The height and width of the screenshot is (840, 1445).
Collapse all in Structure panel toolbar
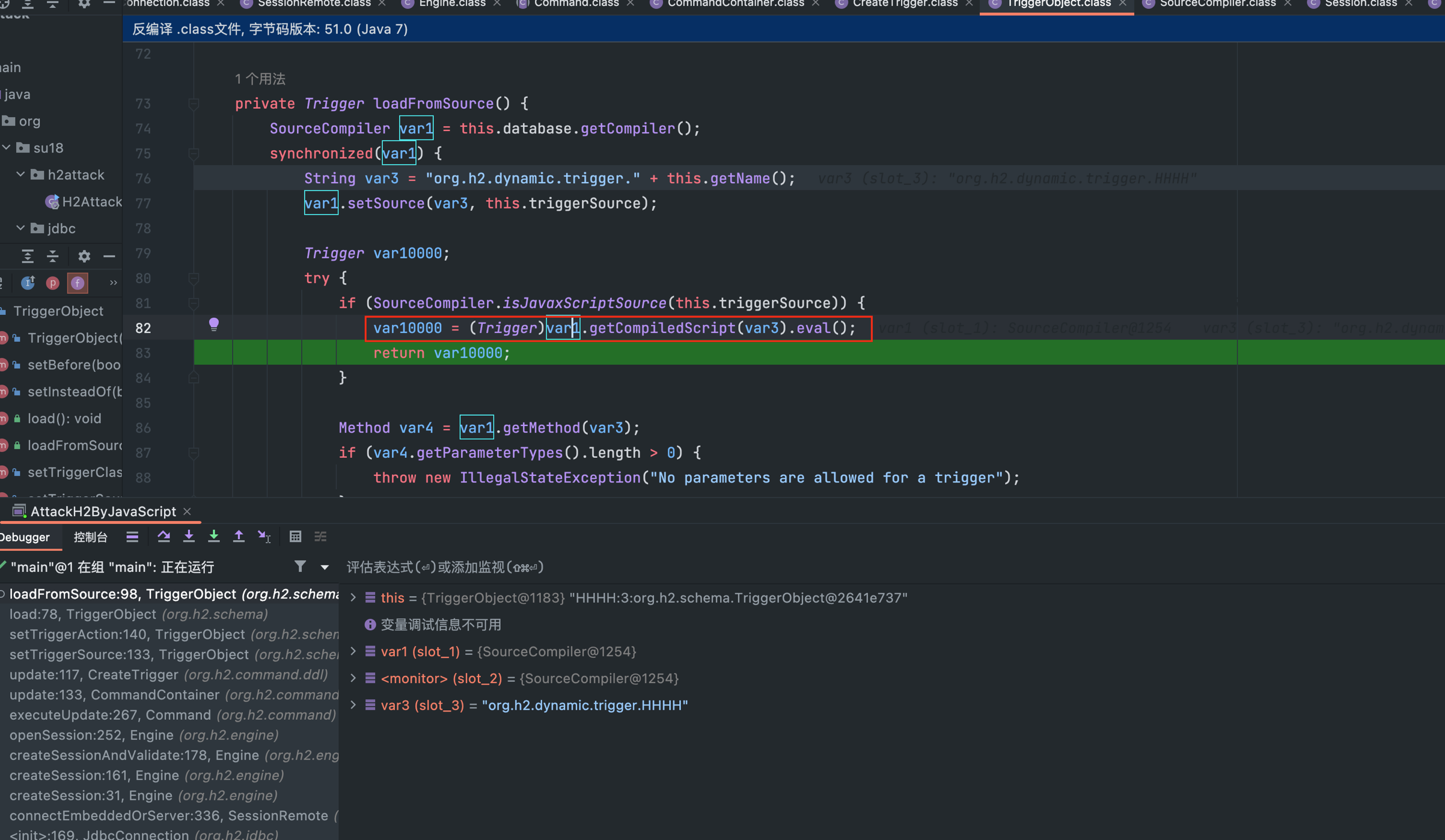[x=53, y=257]
